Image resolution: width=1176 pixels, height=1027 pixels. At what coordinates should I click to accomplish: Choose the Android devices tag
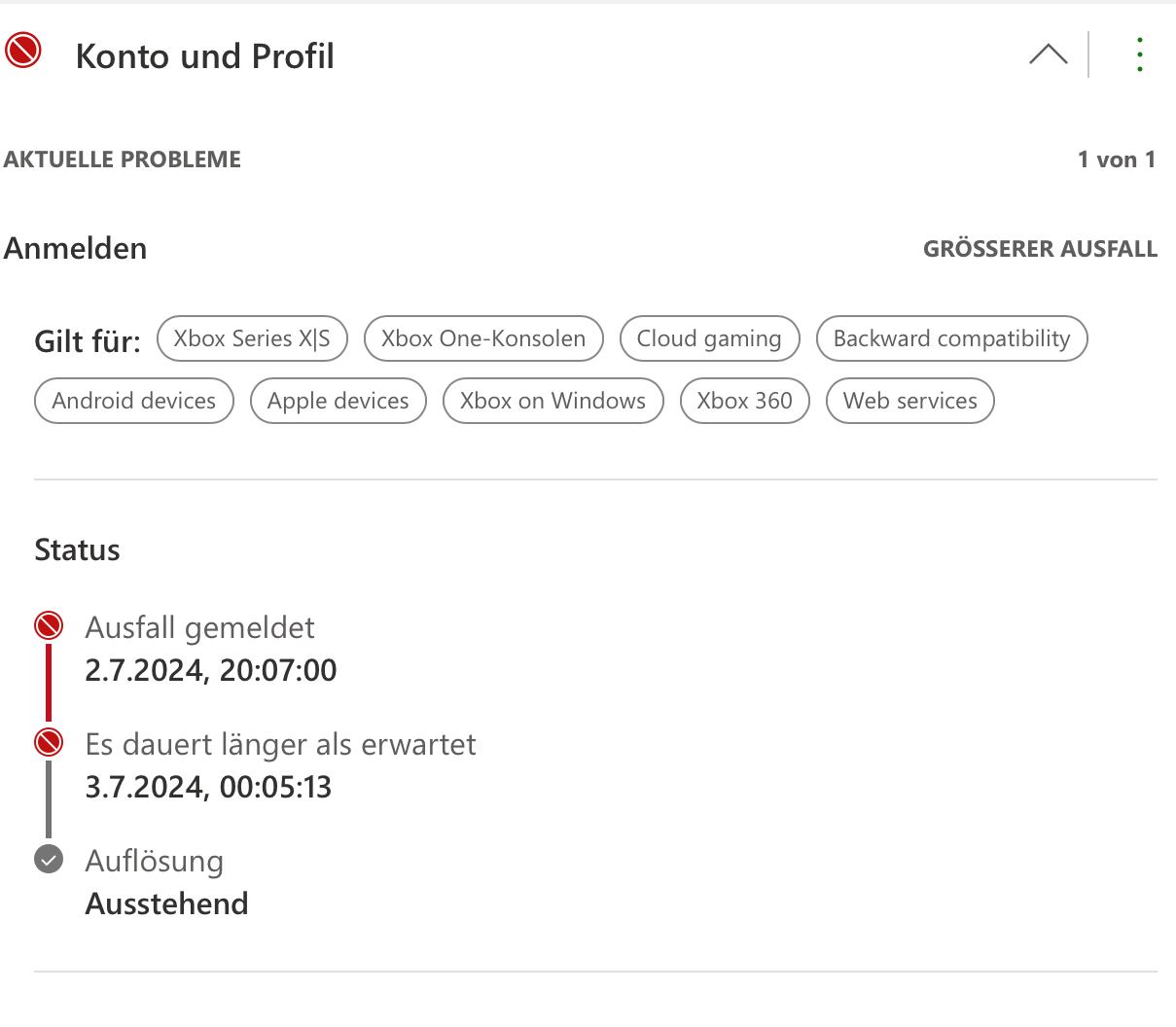click(x=134, y=401)
